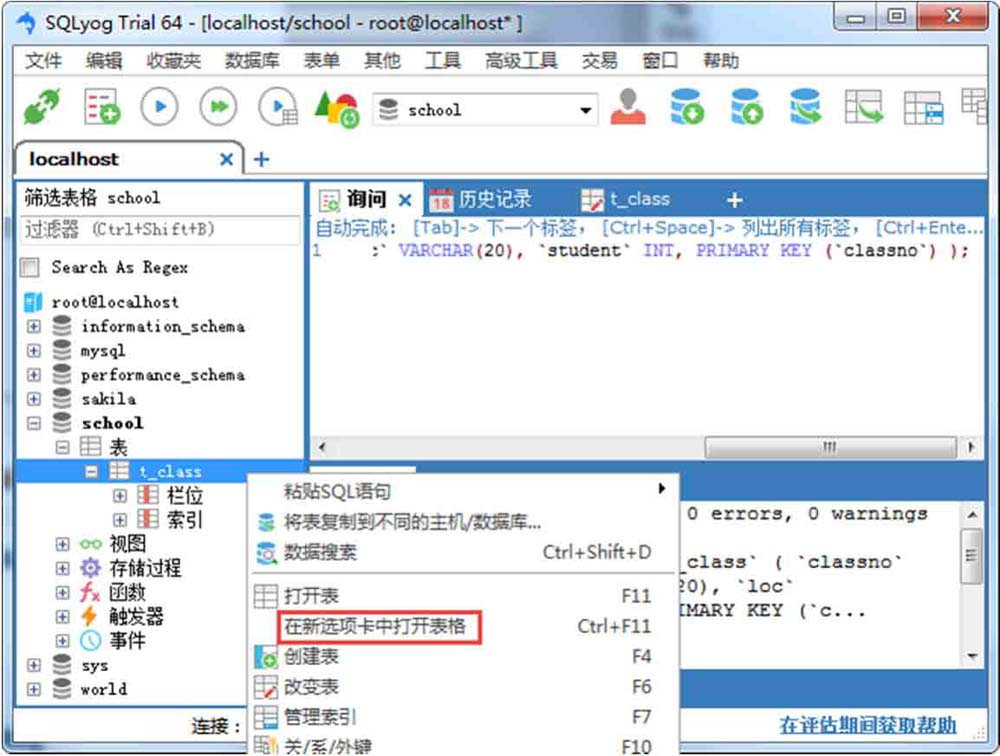Click the schema designer table icon
The height and width of the screenshot is (756, 1000).
tap(923, 108)
